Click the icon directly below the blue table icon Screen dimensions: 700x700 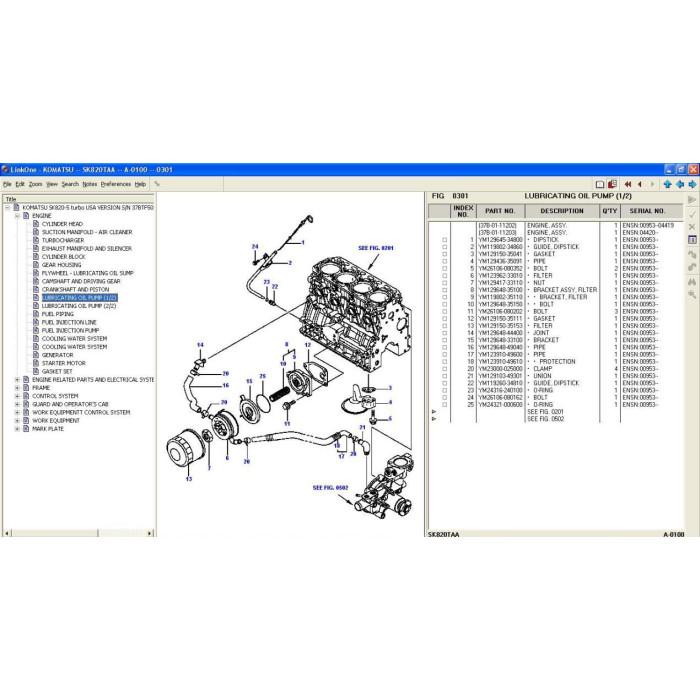click(692, 254)
